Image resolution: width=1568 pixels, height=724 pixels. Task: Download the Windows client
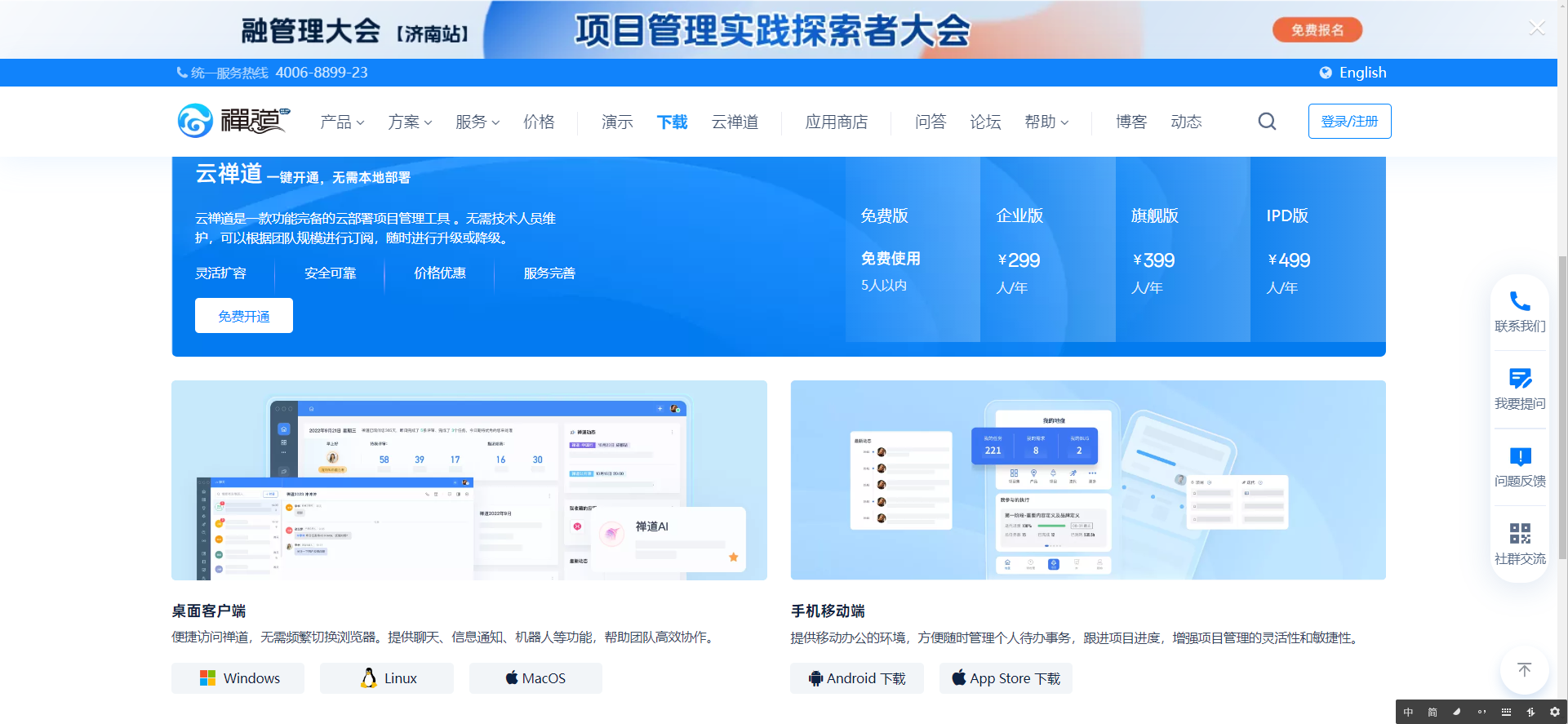click(x=238, y=678)
